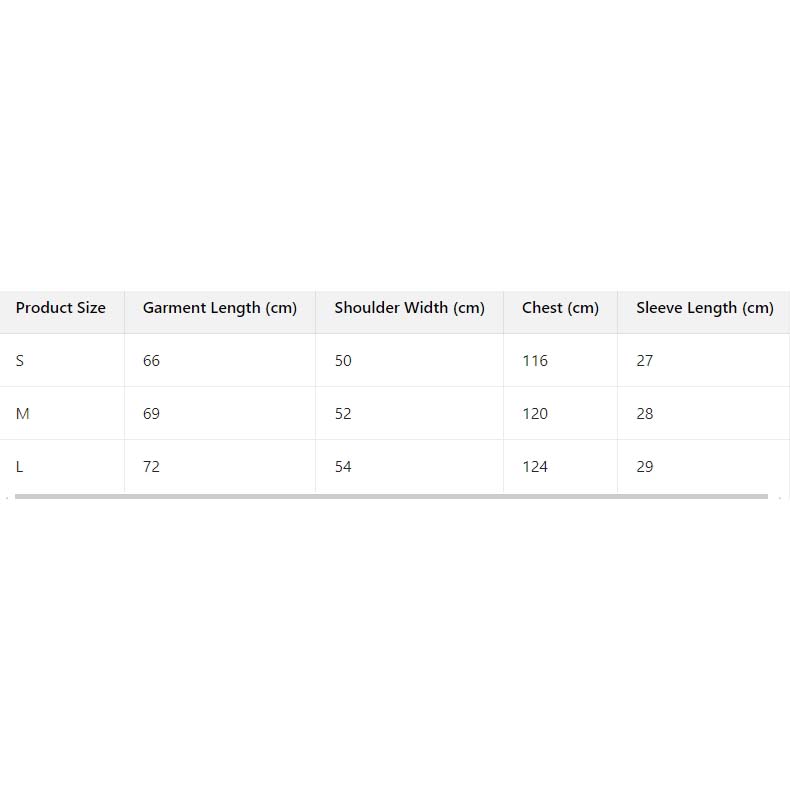
Task: Click the shoulder width value 50
Action: tap(343, 361)
